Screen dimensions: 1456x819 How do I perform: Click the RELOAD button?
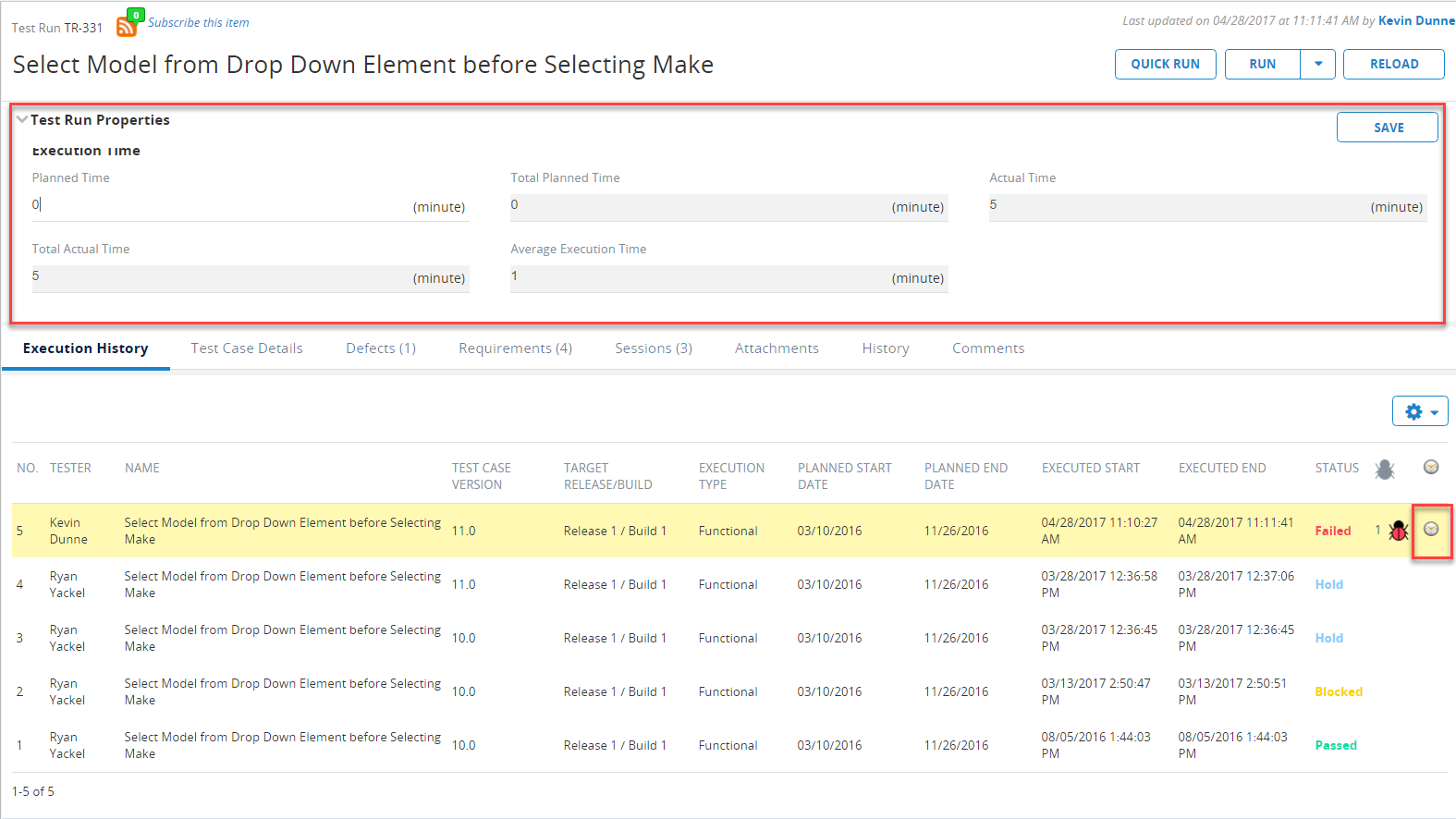1393,64
